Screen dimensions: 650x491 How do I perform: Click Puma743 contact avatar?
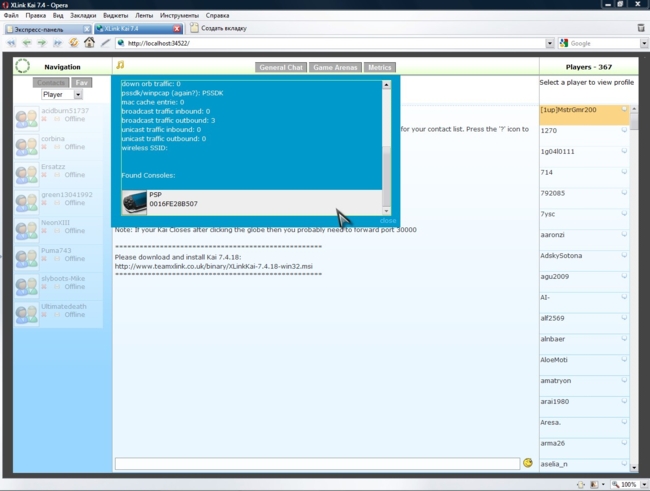click(27, 258)
